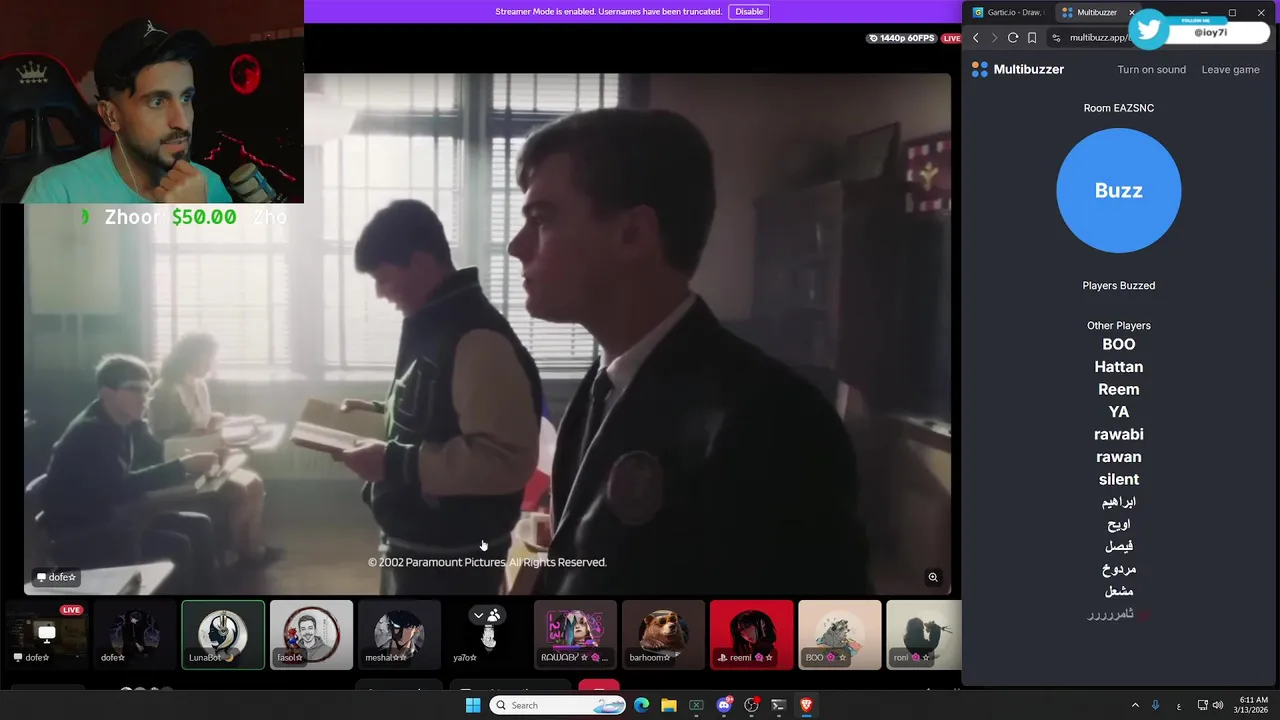Reload the Multibuzzer page

[x=1013, y=38]
